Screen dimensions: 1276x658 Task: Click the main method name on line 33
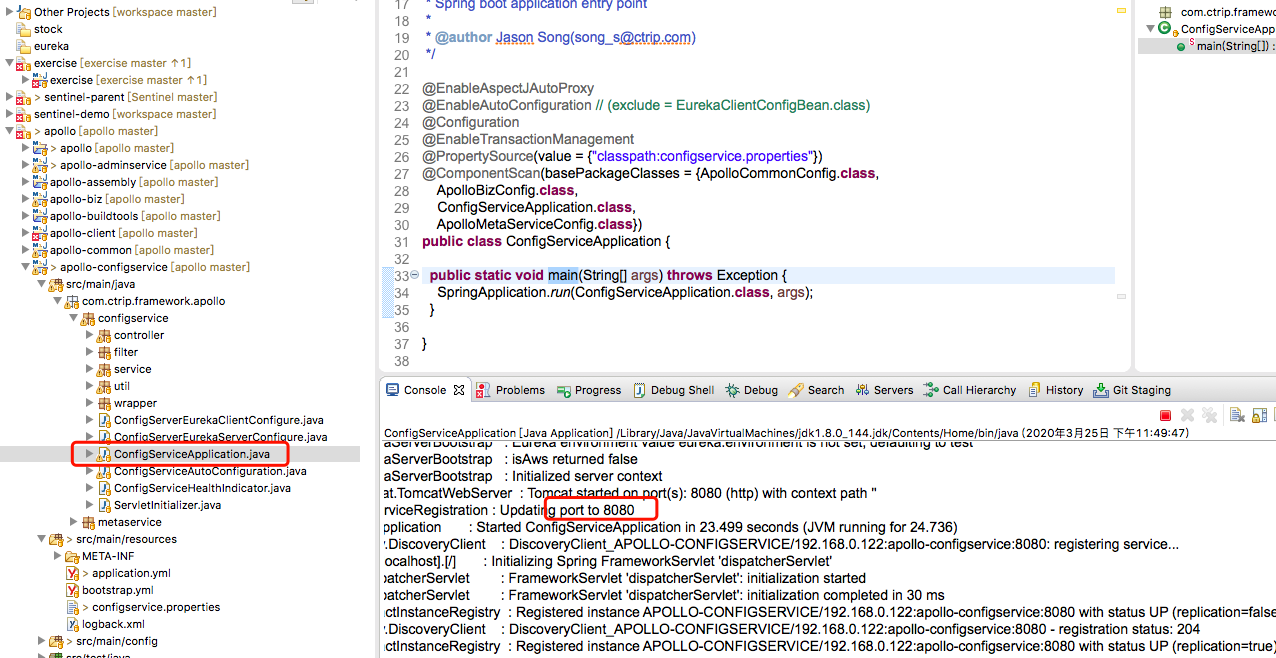563,275
